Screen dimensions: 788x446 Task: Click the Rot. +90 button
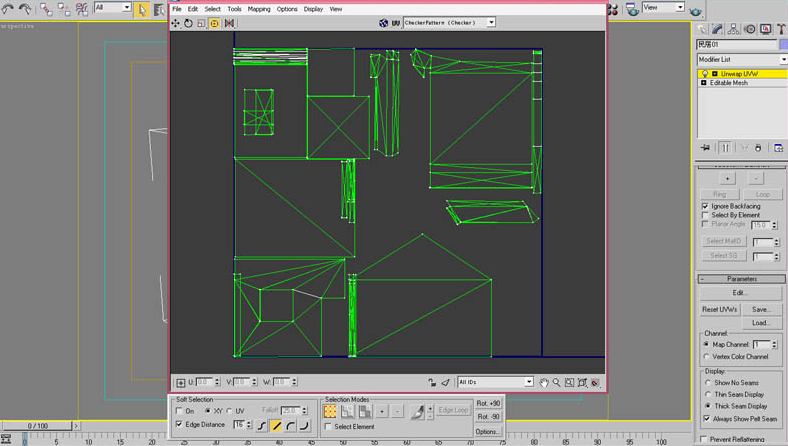pyautogui.click(x=488, y=404)
